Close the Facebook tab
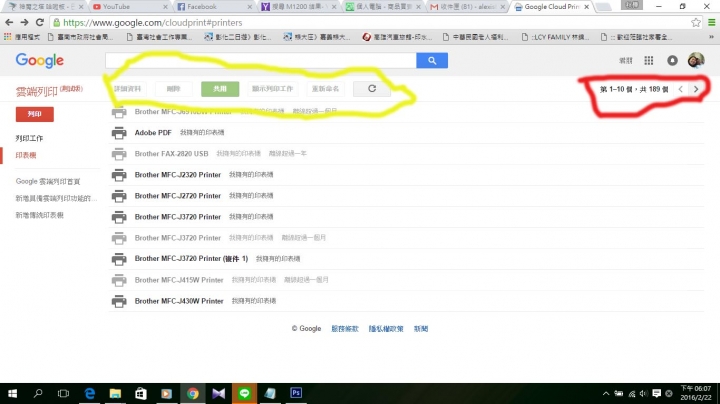The image size is (720, 404). (250, 7)
